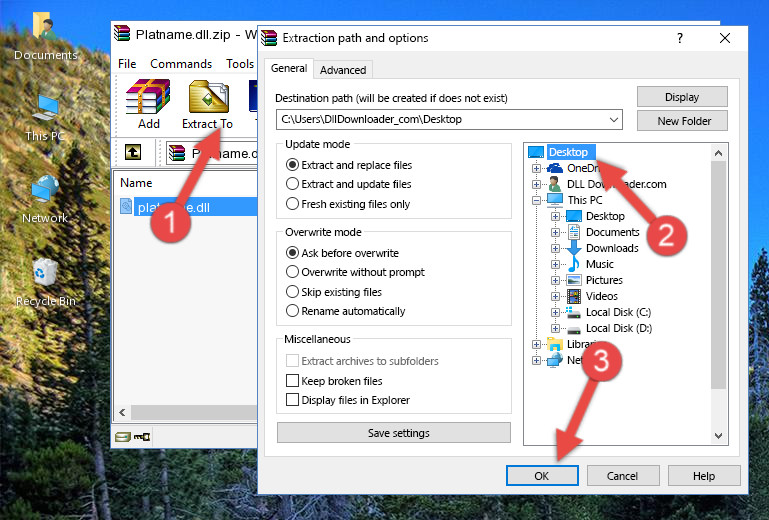Click the Display button
769x520 pixels.
click(682, 97)
